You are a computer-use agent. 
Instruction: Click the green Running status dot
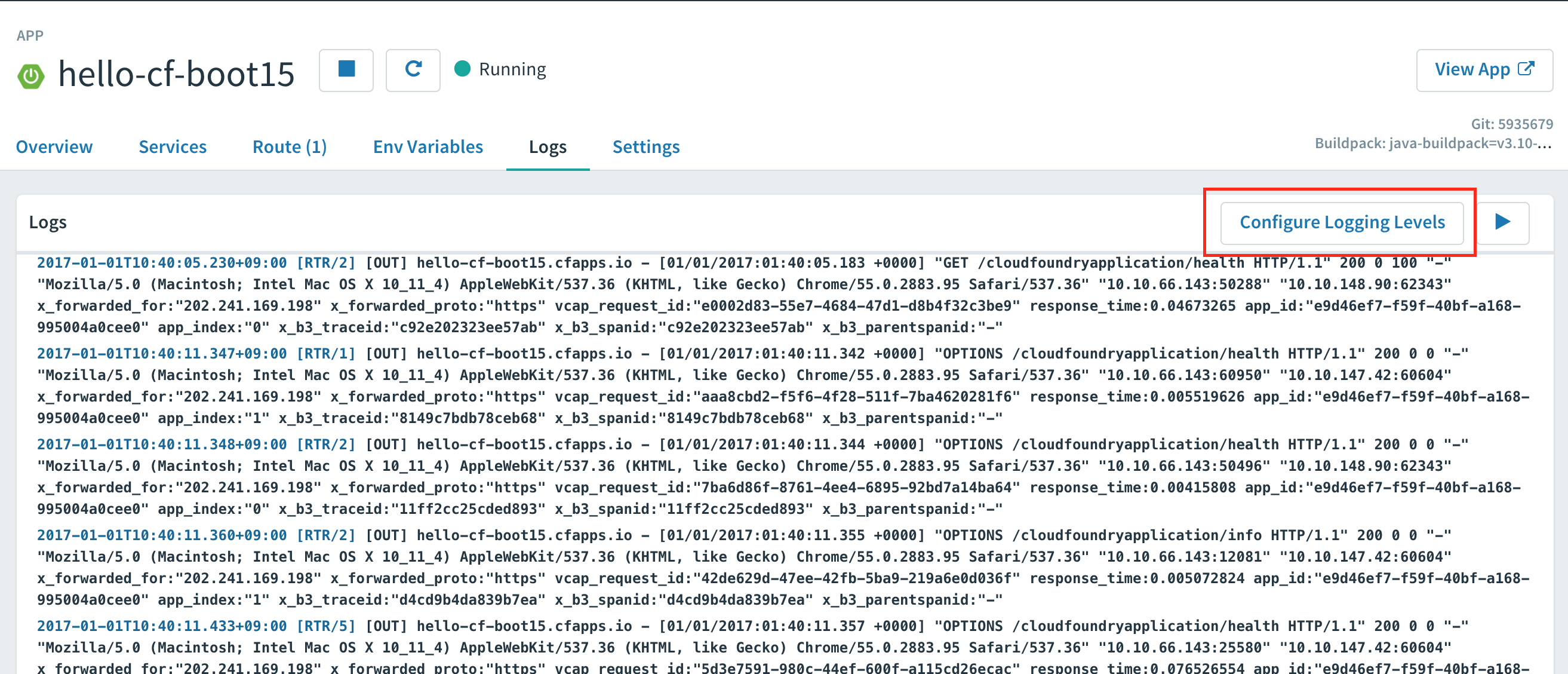pos(462,69)
